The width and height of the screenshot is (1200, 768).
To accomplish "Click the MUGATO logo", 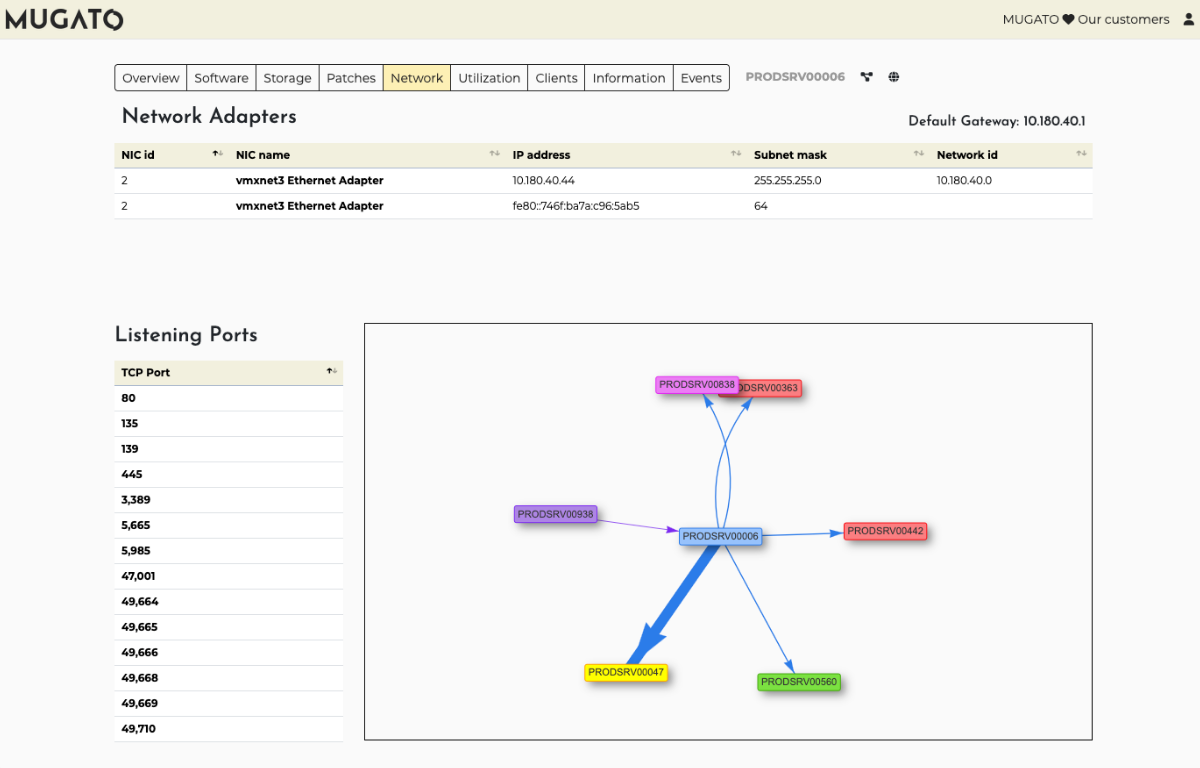I will (64, 19).
